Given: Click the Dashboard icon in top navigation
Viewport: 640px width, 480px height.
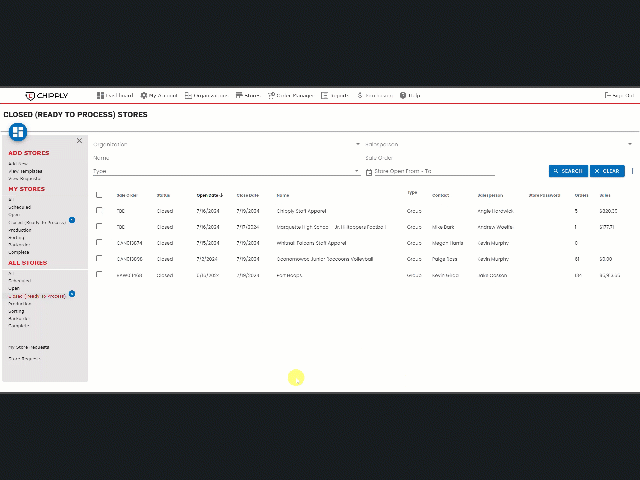Looking at the screenshot, I should [x=100, y=96].
